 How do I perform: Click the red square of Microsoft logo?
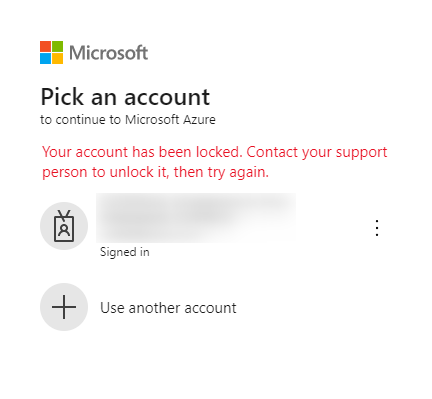coord(45,46)
